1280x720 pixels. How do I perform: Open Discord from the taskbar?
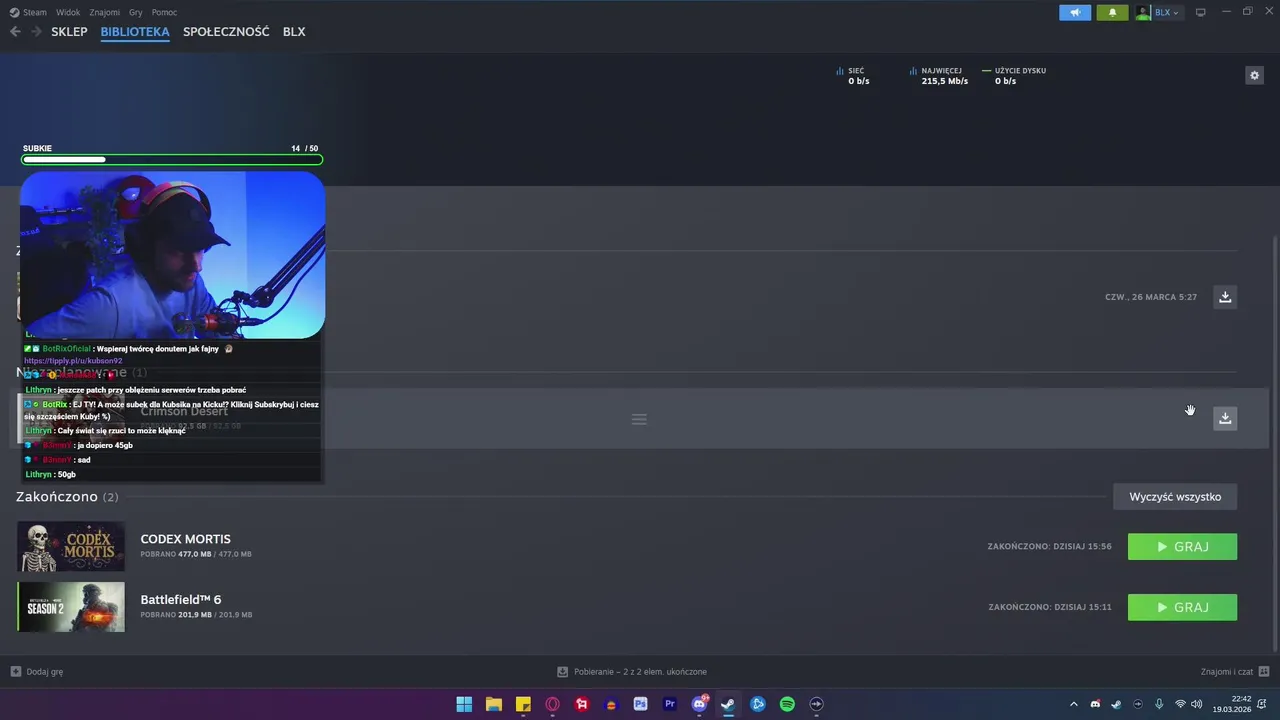coord(700,704)
